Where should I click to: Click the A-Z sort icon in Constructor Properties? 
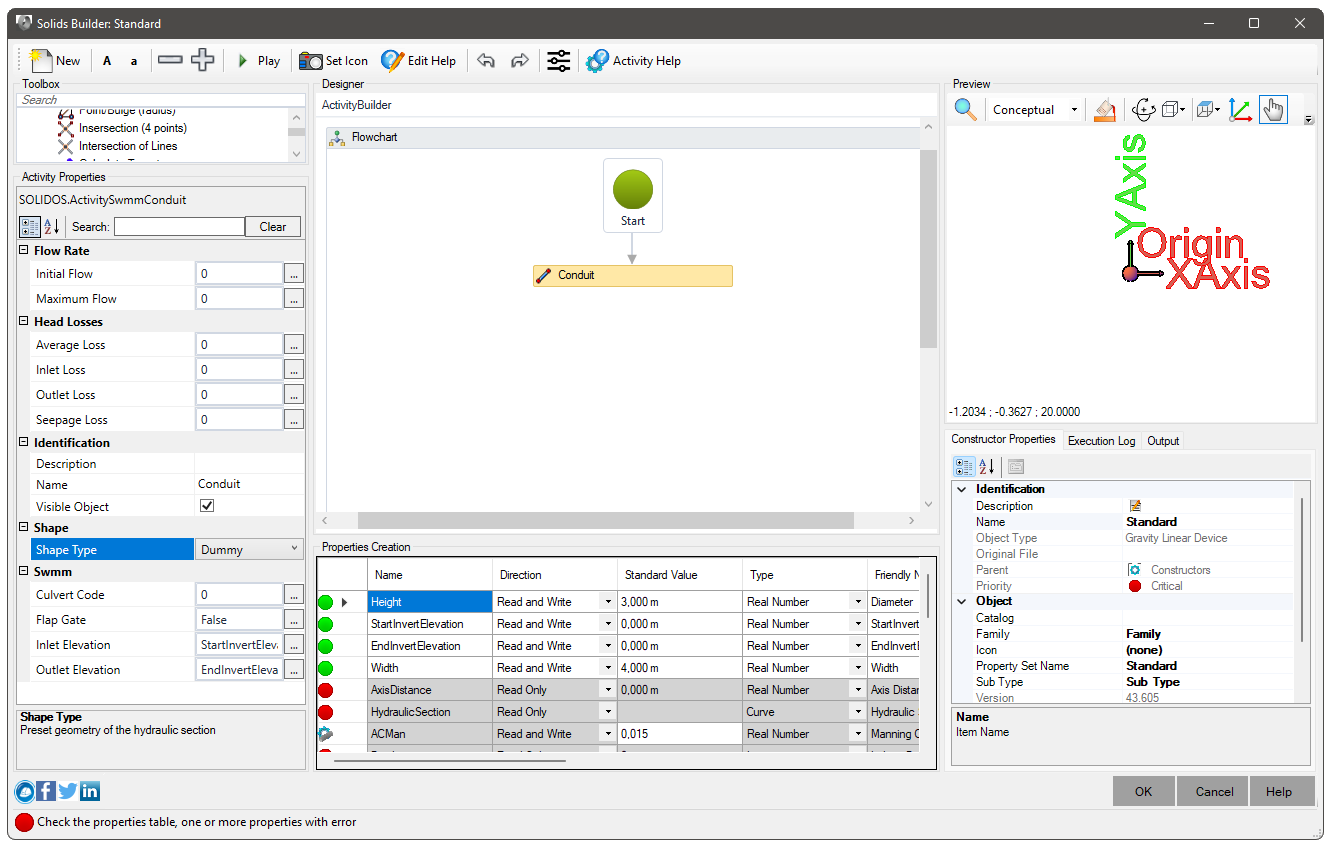click(x=987, y=466)
